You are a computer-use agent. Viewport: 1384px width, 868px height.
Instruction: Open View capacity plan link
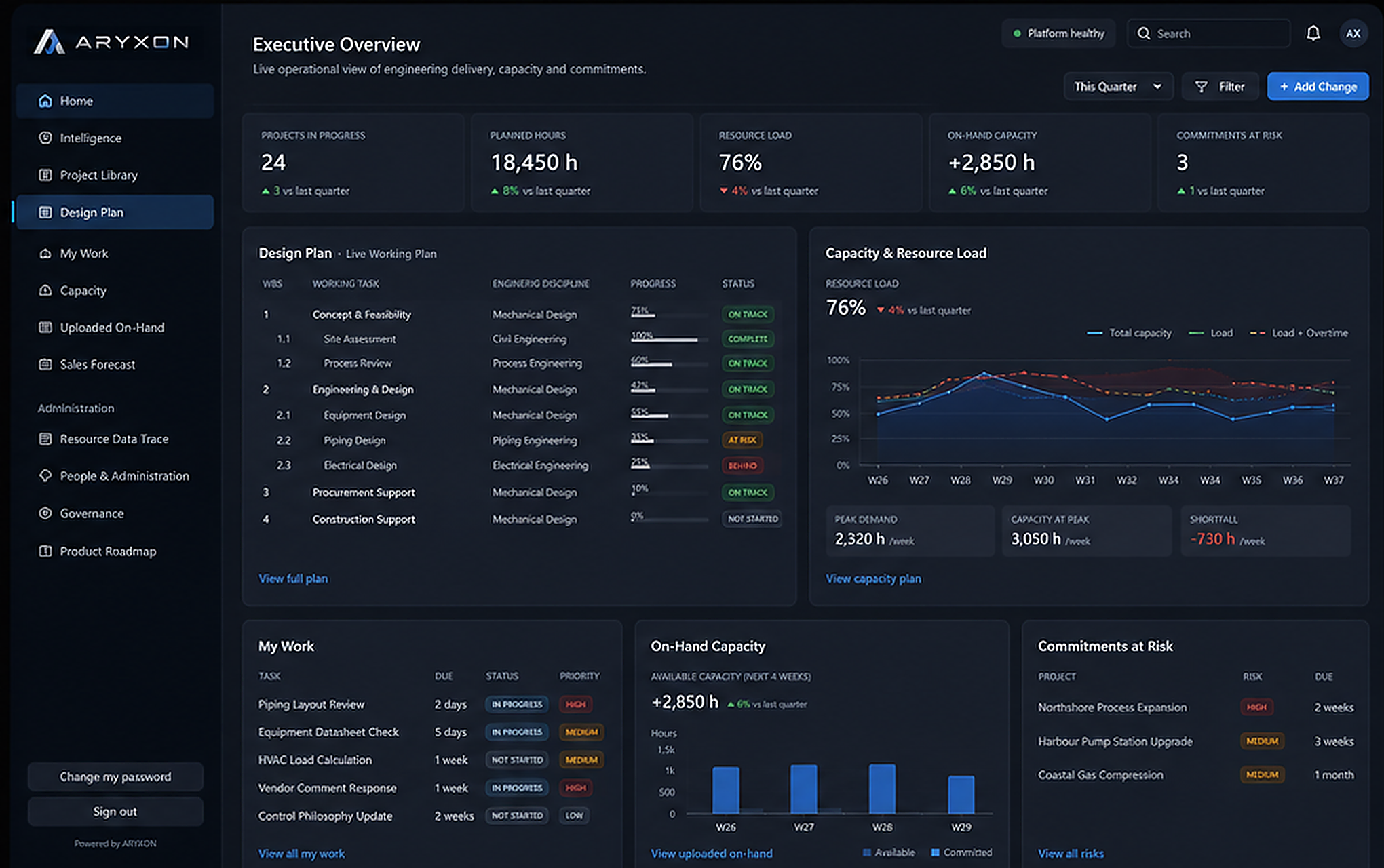pos(873,578)
